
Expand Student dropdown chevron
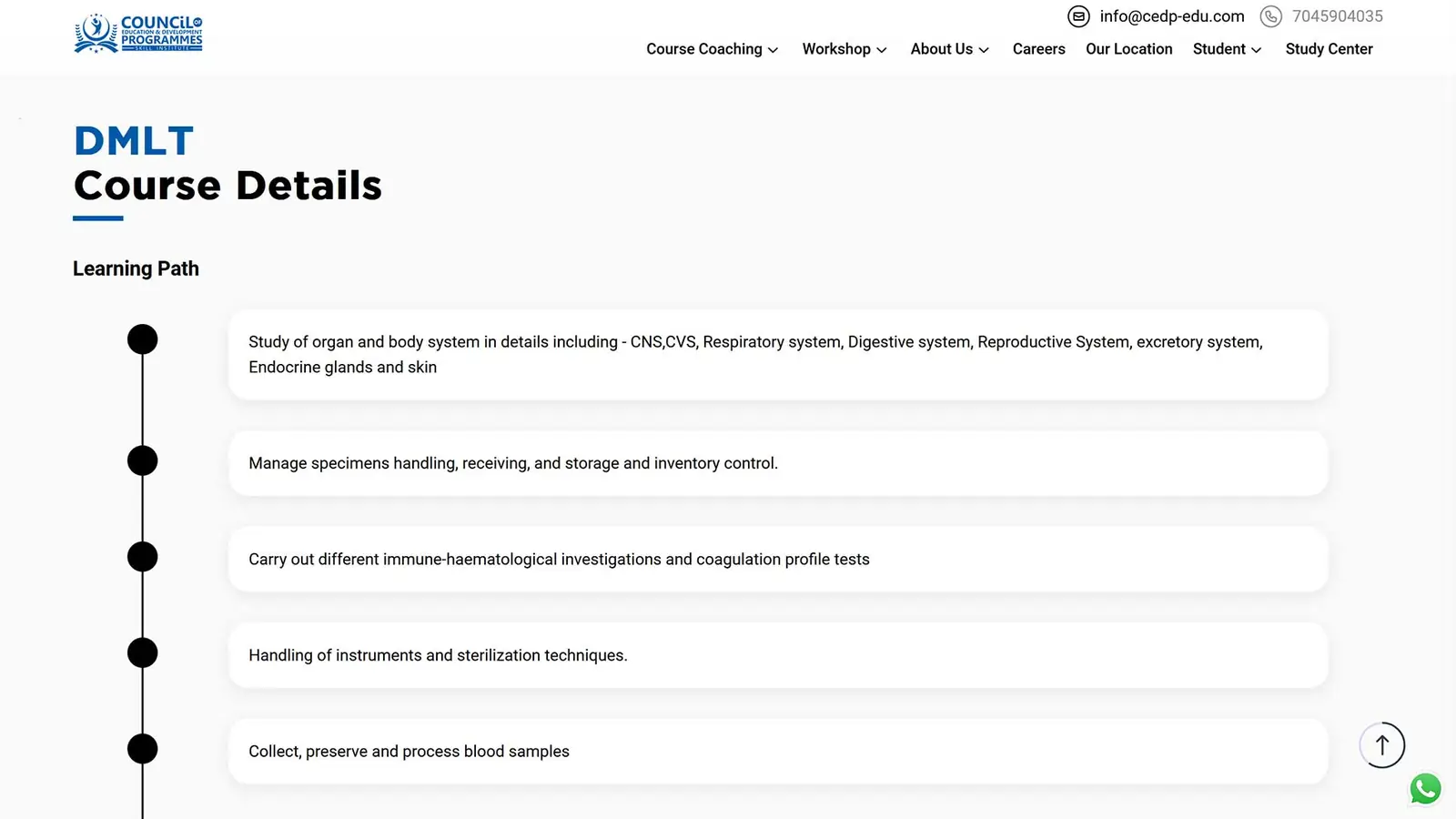[1256, 50]
